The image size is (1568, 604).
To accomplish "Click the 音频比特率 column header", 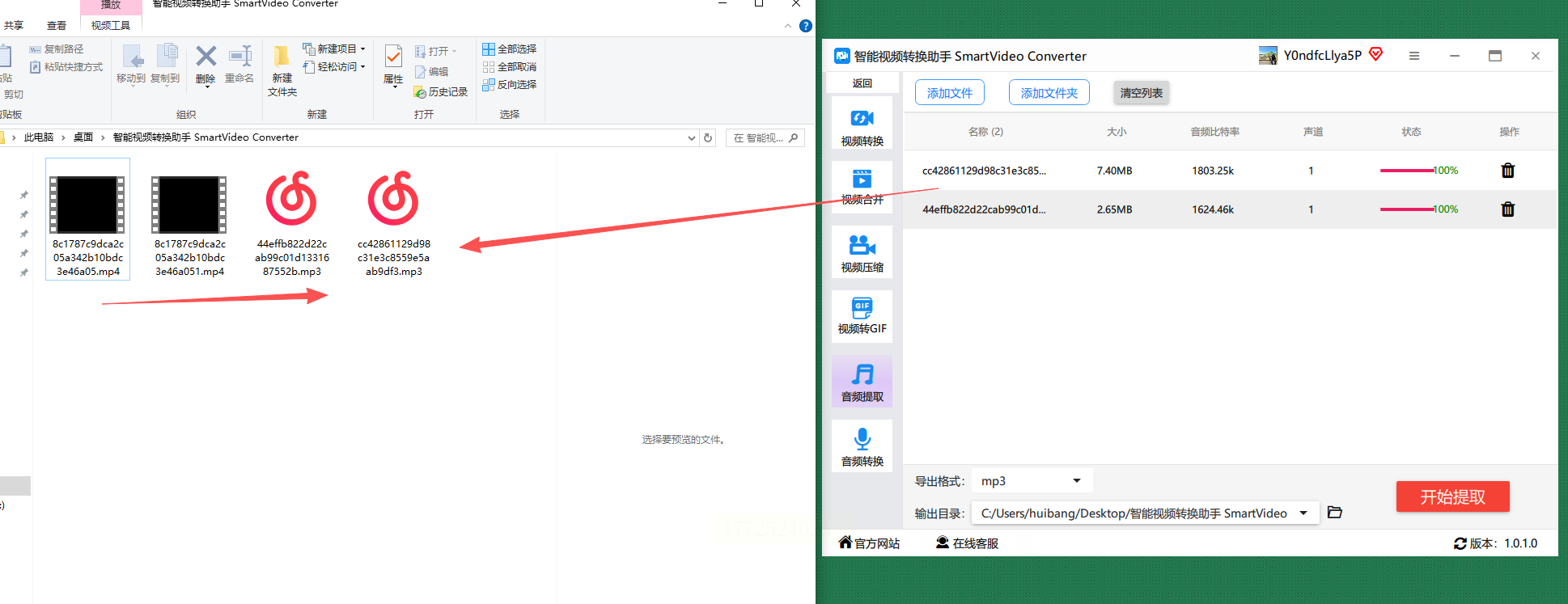I will pos(1215,132).
